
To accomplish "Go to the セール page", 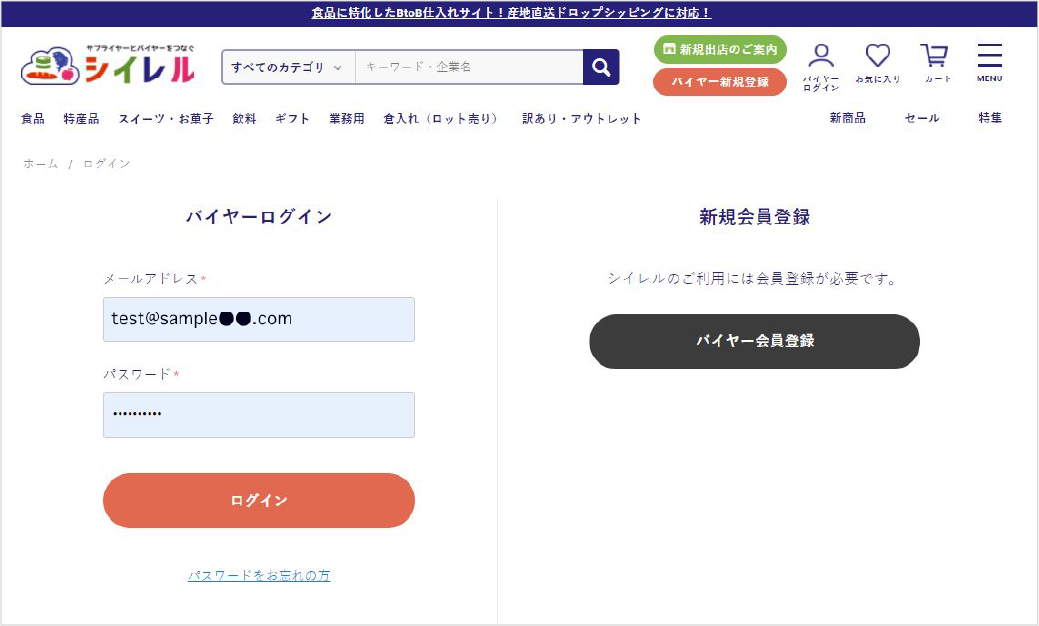I will point(921,118).
